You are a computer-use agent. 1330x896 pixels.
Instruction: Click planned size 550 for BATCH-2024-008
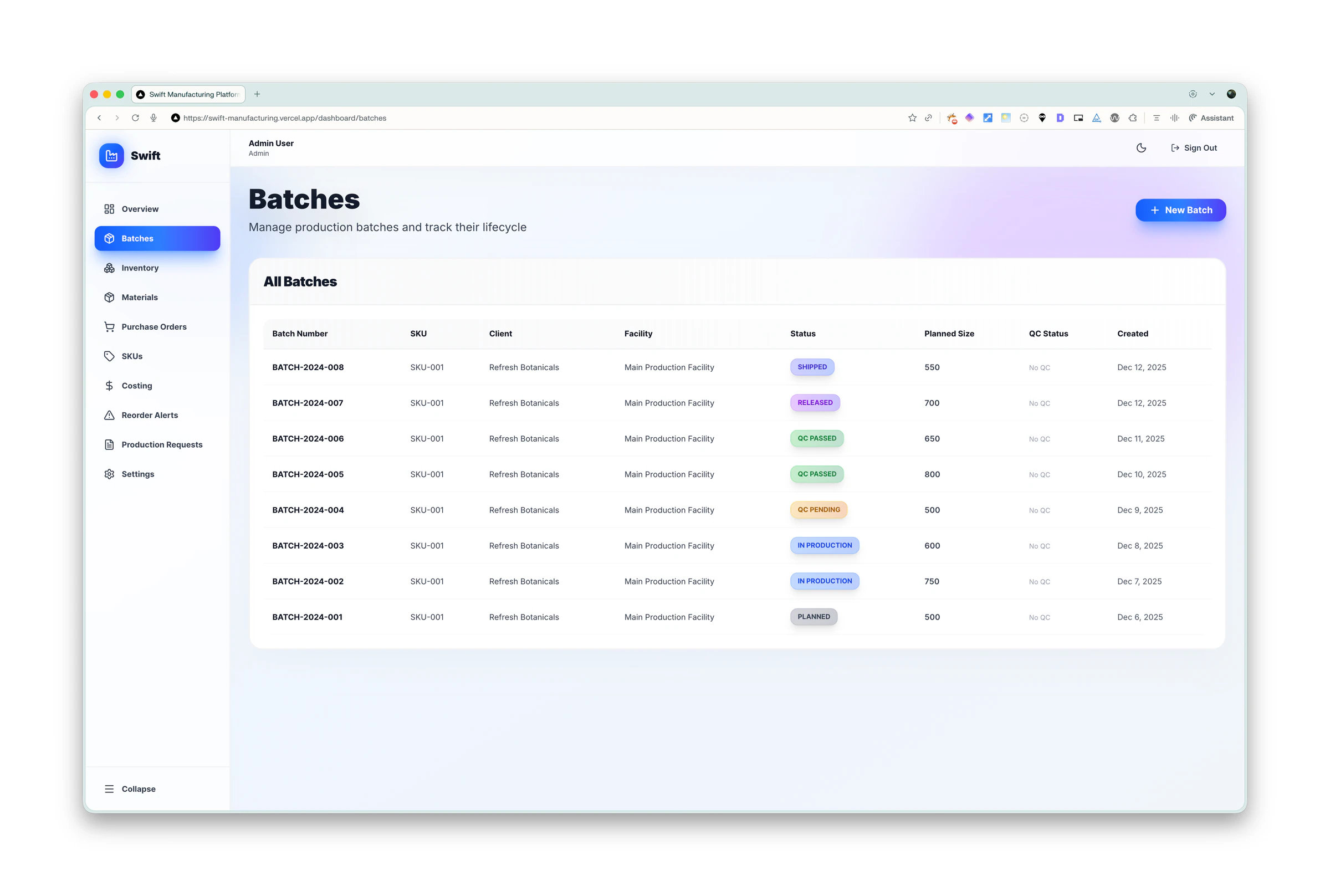point(932,367)
